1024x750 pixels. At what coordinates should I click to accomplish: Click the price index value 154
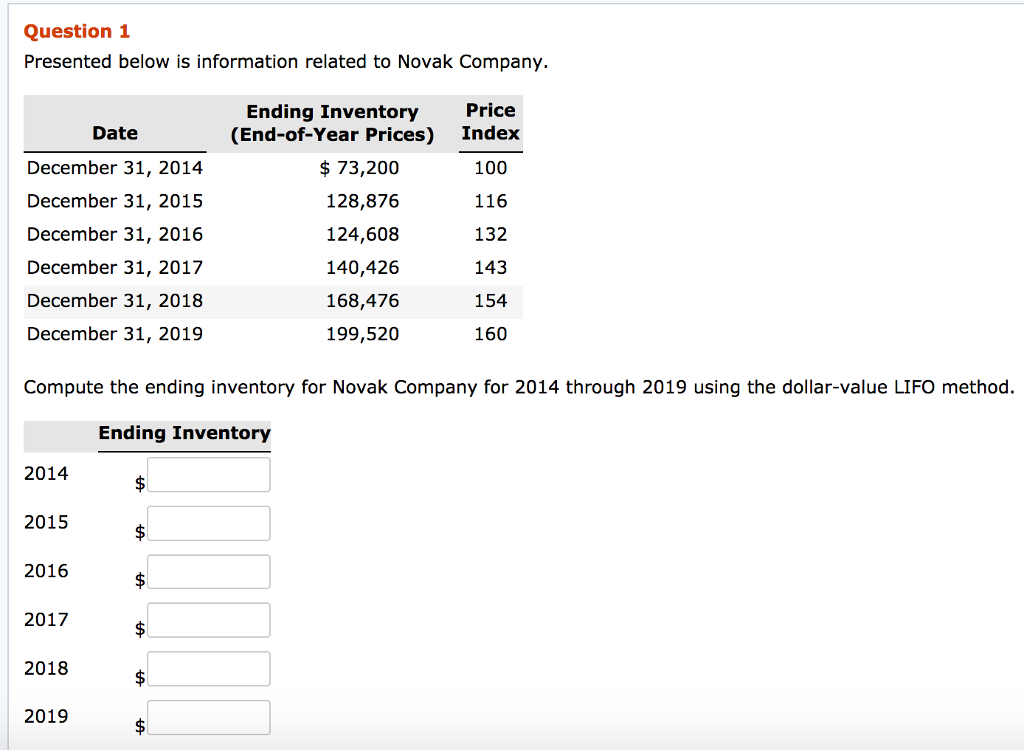[490, 301]
